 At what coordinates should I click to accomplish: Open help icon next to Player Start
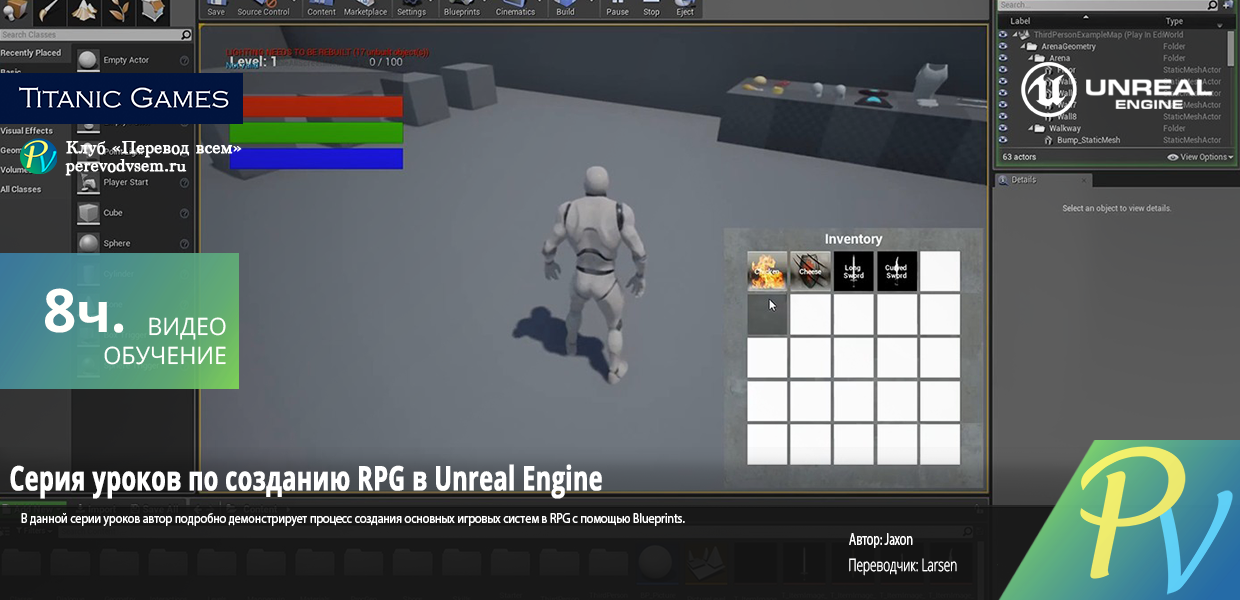pyautogui.click(x=184, y=183)
